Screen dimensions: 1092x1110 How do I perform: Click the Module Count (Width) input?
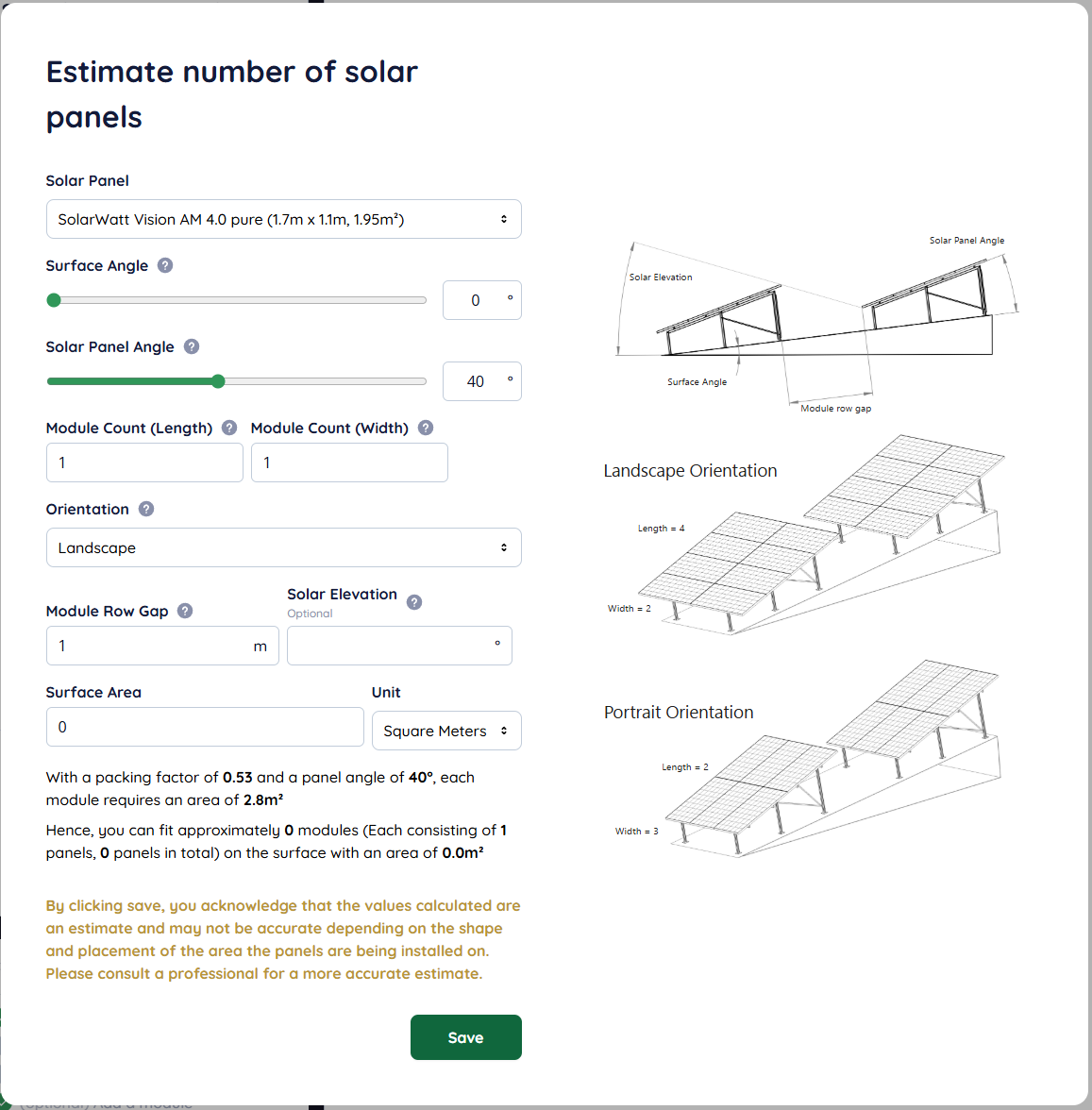[x=349, y=462]
